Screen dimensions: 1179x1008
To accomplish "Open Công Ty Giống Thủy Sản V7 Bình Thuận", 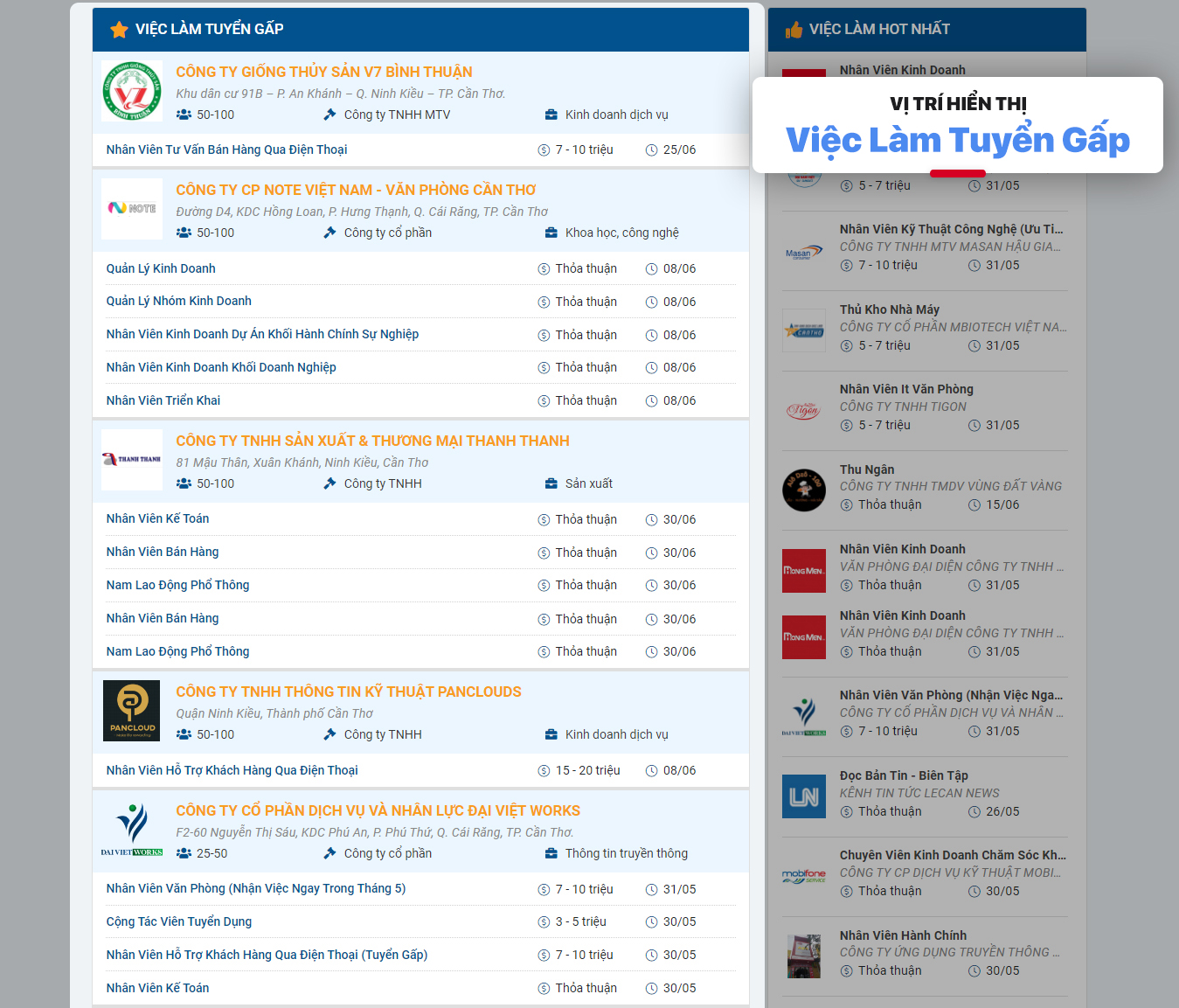I will (323, 72).
